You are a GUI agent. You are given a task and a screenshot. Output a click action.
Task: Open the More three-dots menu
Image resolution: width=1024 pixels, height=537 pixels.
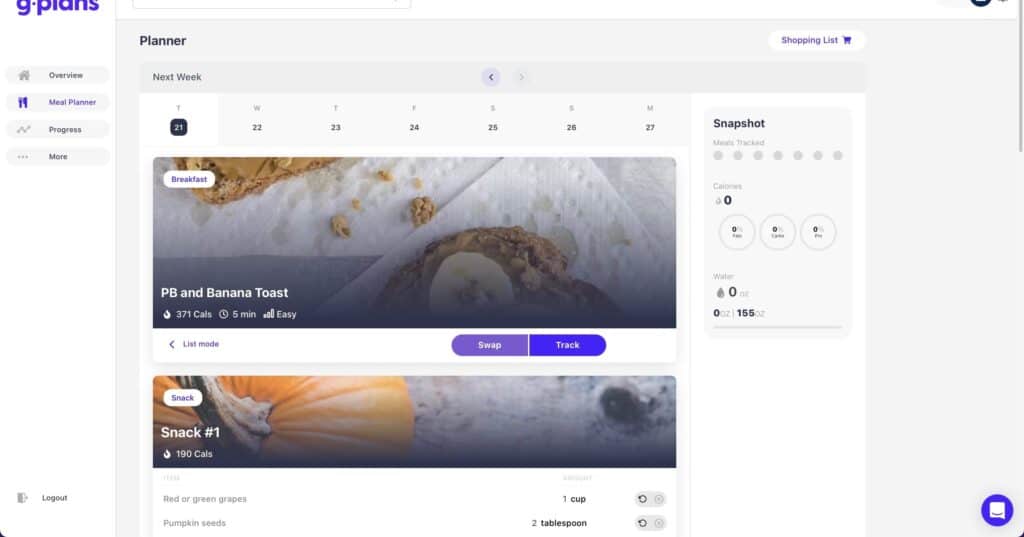pos(23,157)
